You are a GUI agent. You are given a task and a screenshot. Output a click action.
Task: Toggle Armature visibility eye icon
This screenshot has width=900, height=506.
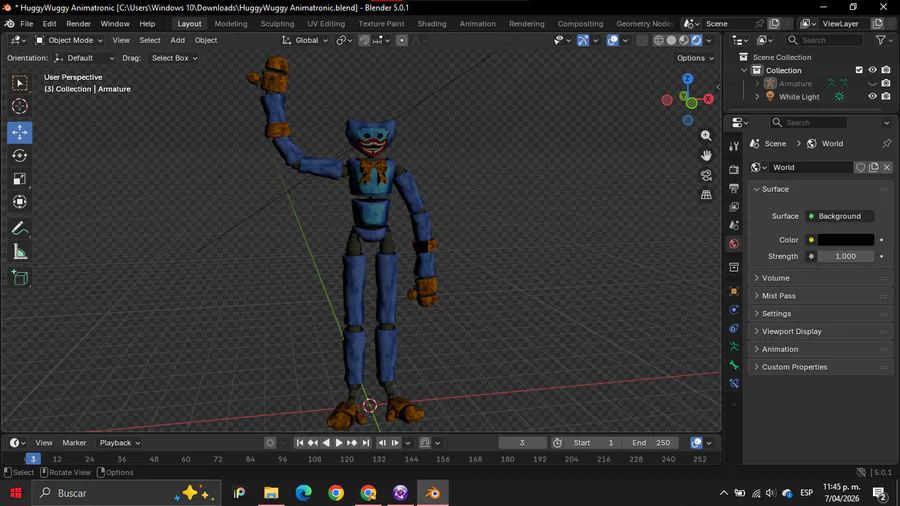point(872,84)
